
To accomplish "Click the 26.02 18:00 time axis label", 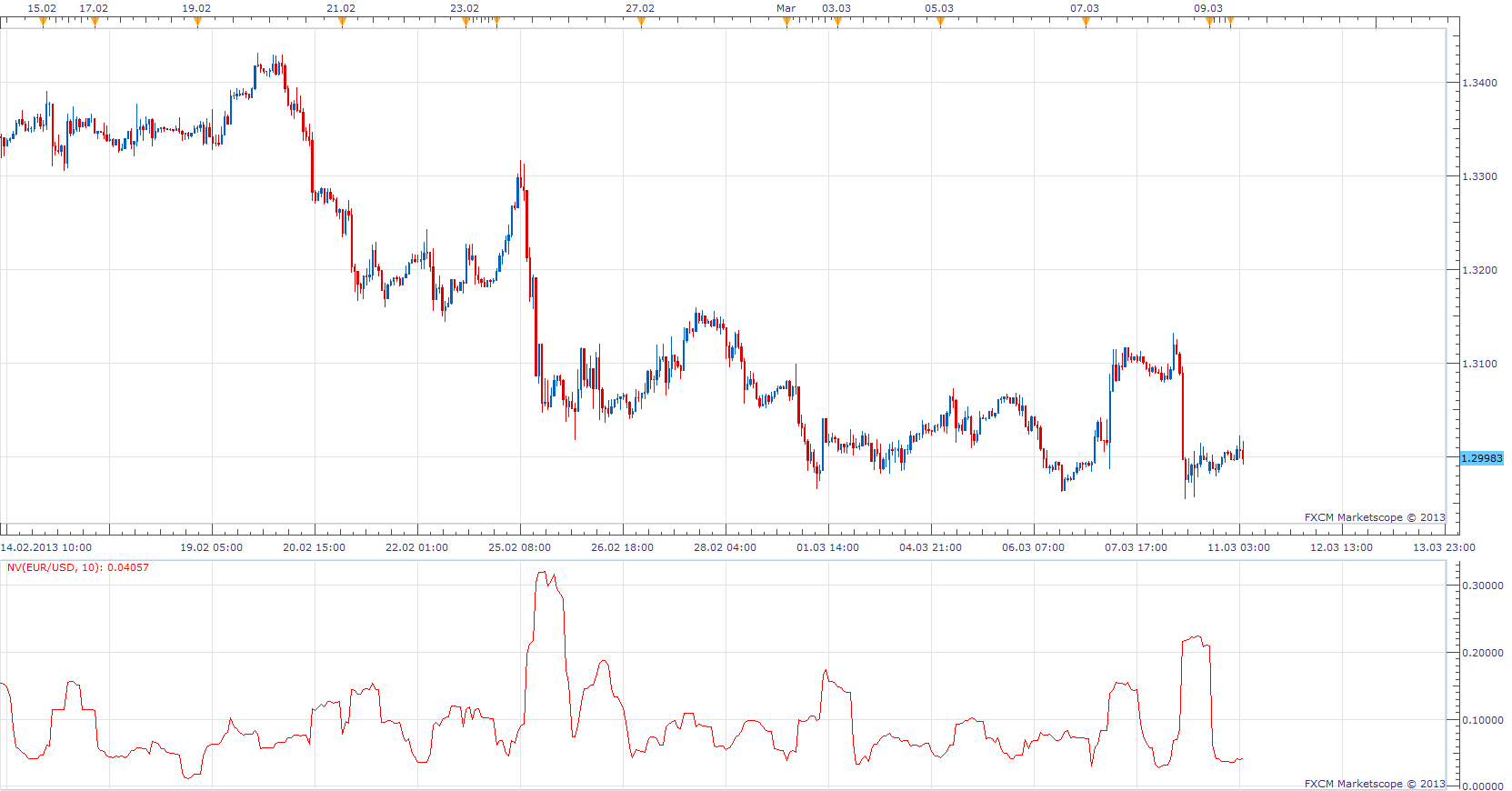I will click(x=622, y=547).
